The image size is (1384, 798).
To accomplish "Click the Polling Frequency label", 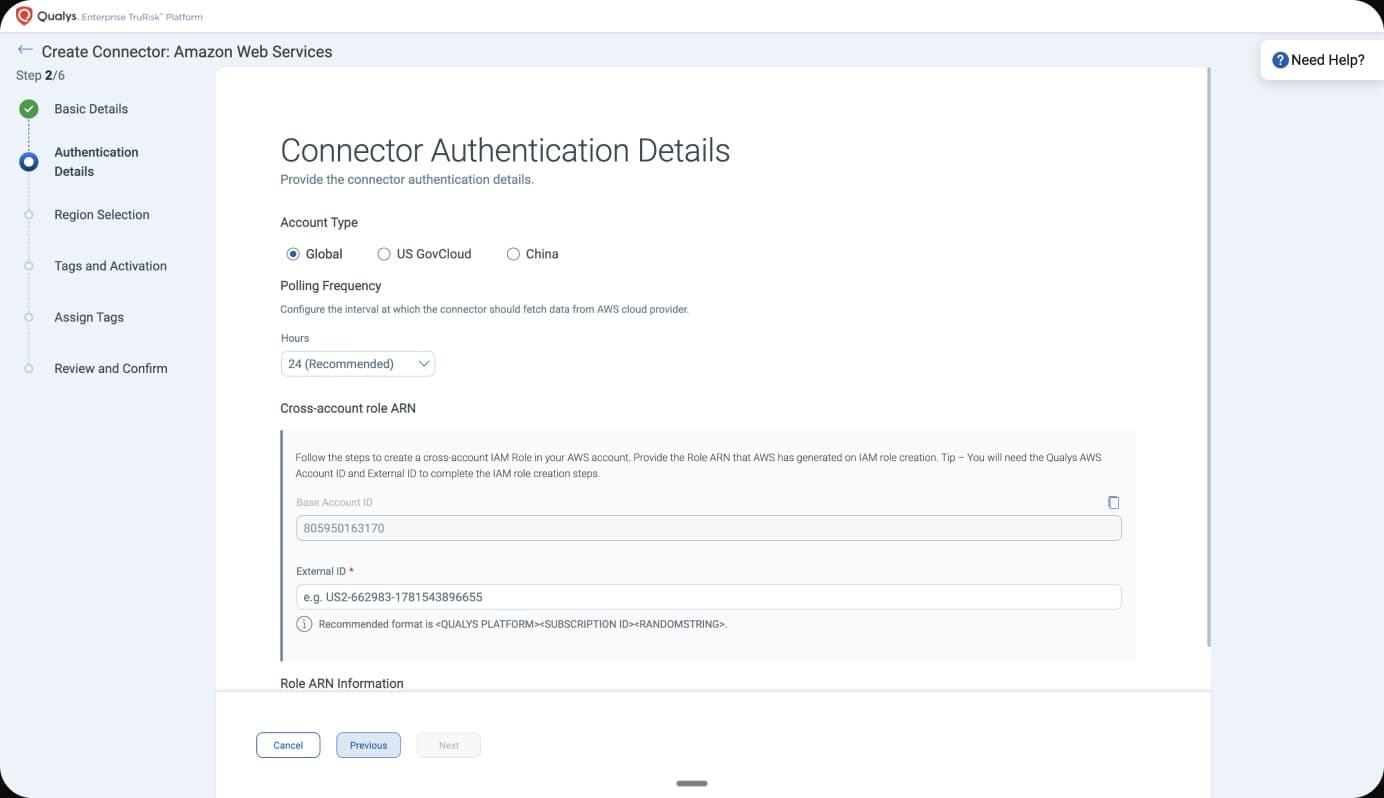I will (331, 285).
